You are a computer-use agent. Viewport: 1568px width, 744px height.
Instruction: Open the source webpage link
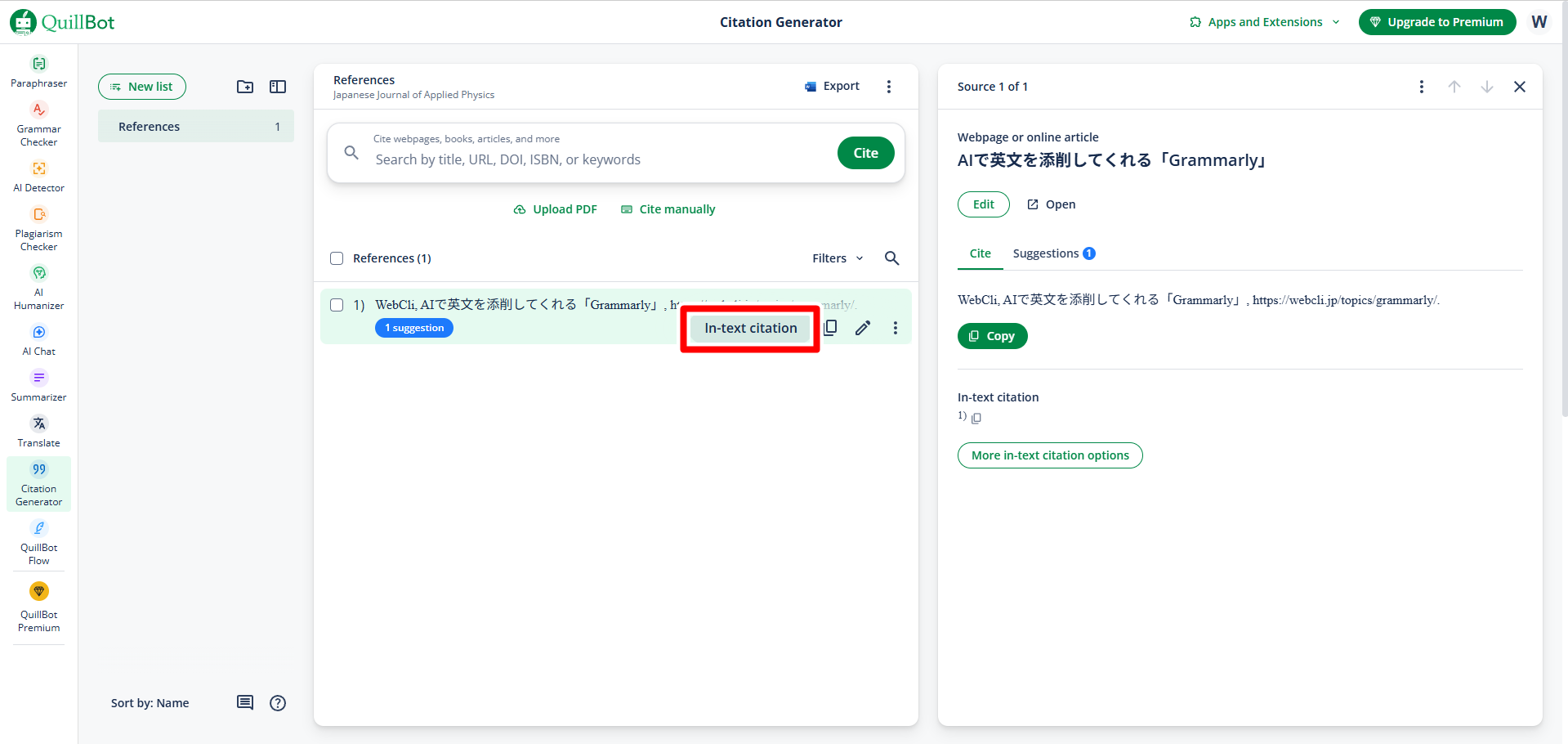(1052, 204)
